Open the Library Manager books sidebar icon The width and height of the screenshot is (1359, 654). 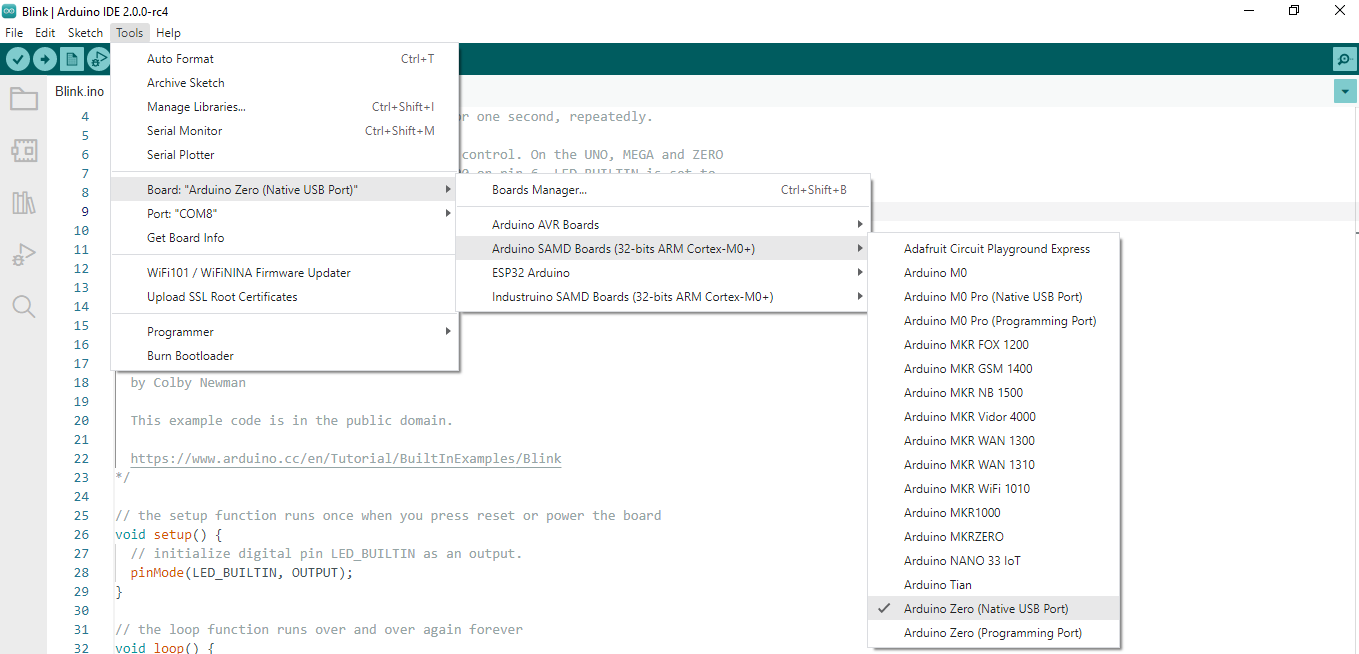coord(24,203)
